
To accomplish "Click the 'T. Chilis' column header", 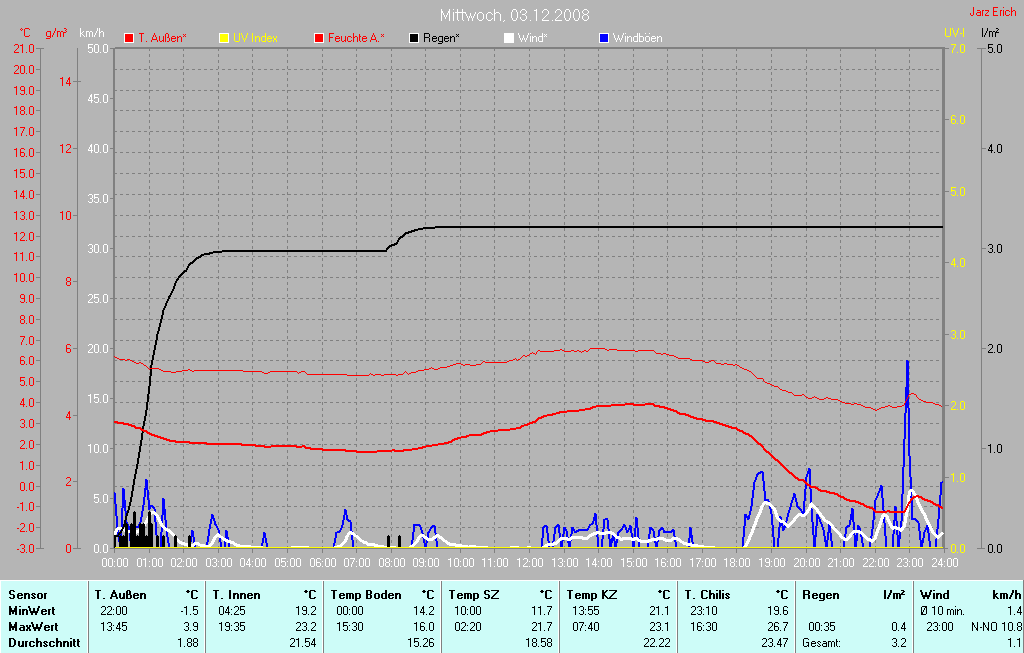I will [707, 595].
